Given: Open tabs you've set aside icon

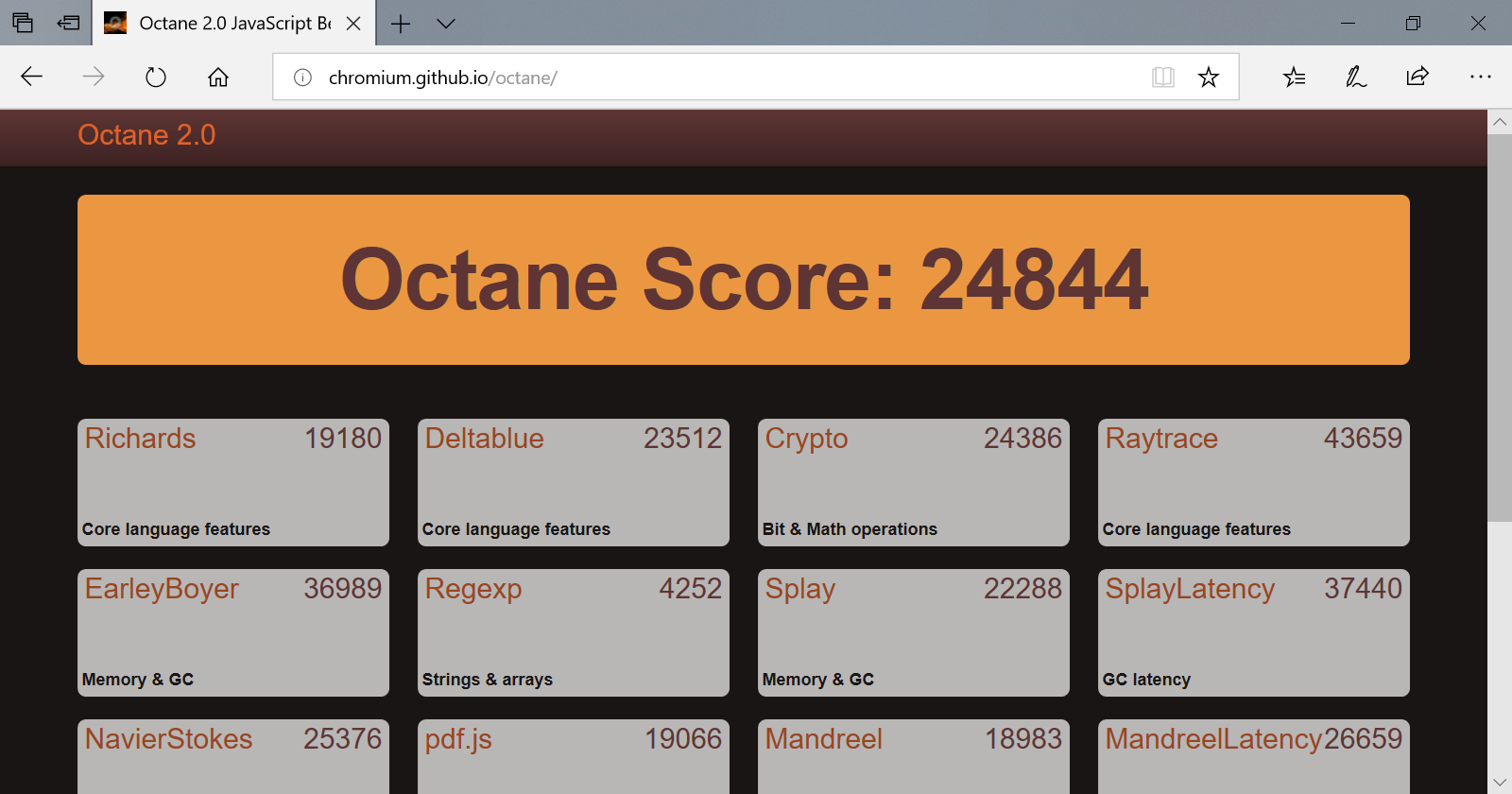Looking at the screenshot, I should pos(23,23).
